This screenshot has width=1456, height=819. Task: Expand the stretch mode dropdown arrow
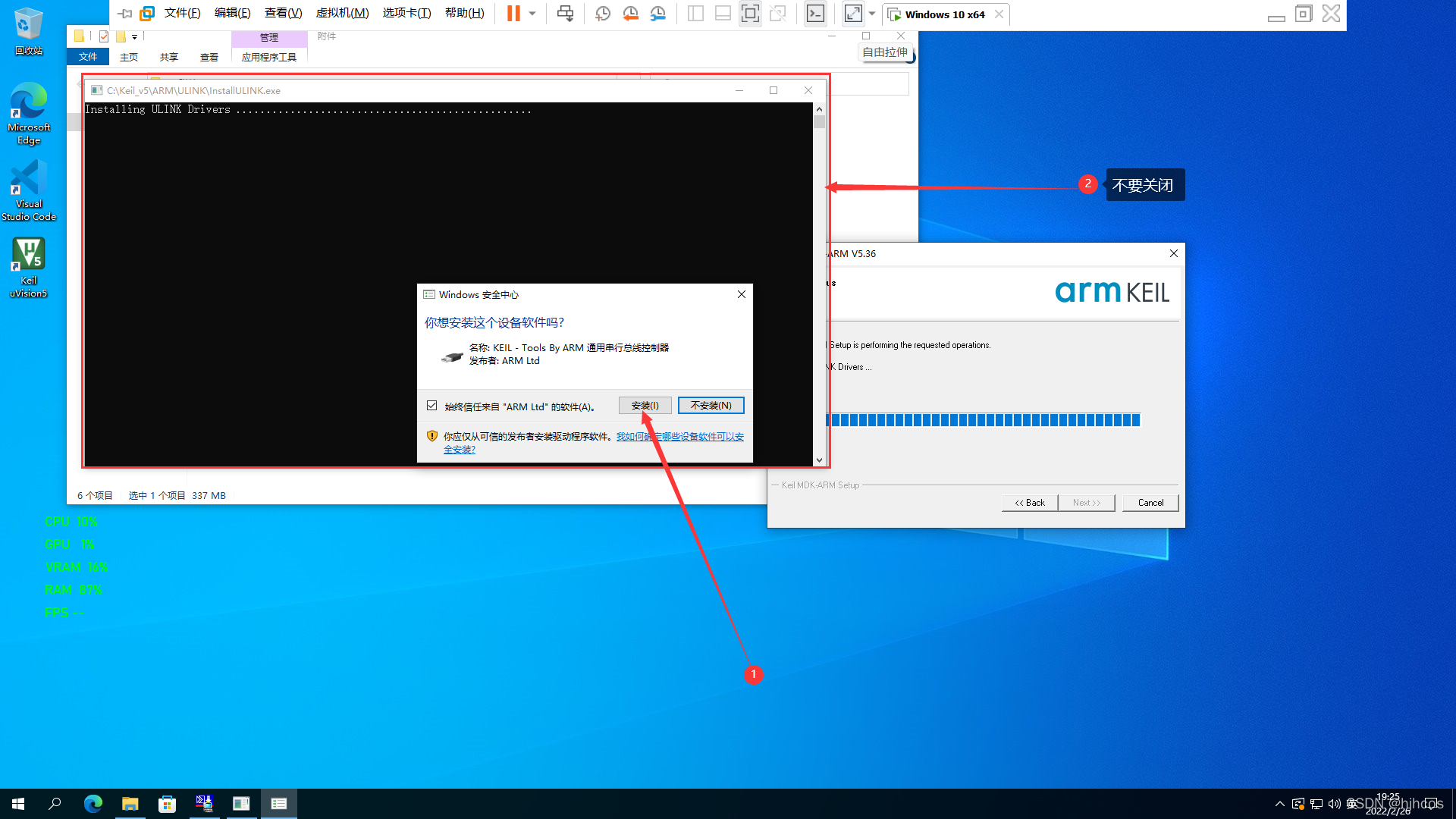[x=872, y=14]
